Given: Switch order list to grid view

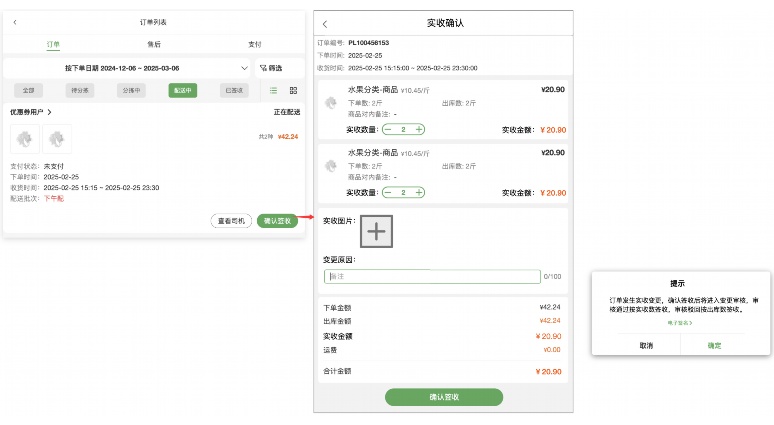Looking at the screenshot, I should pos(293,90).
